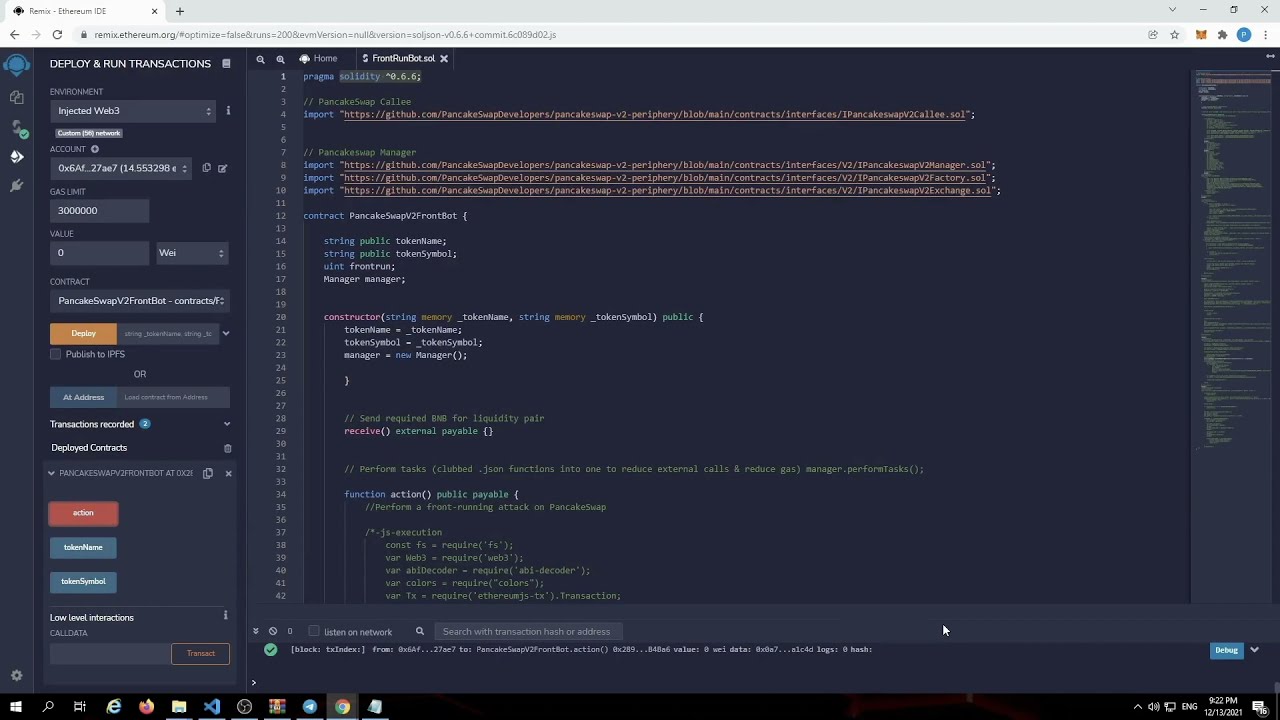The height and width of the screenshot is (720, 1280).
Task: Open the Windows Start menu
Action: coord(16,707)
